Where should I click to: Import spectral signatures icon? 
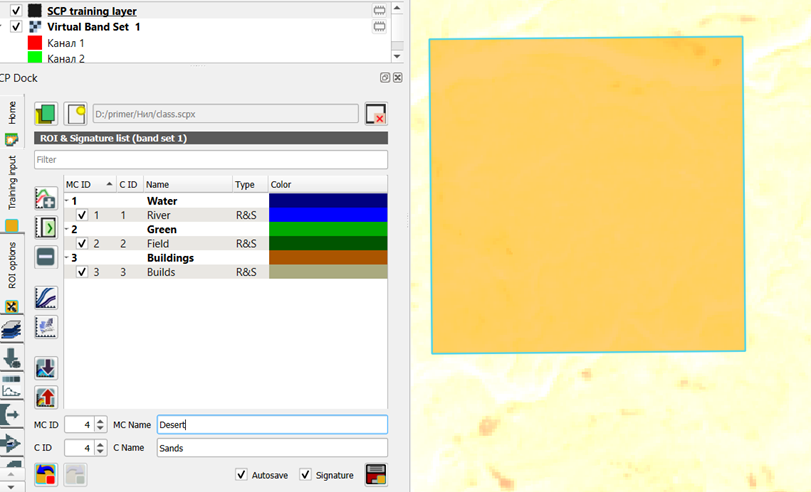(x=46, y=368)
